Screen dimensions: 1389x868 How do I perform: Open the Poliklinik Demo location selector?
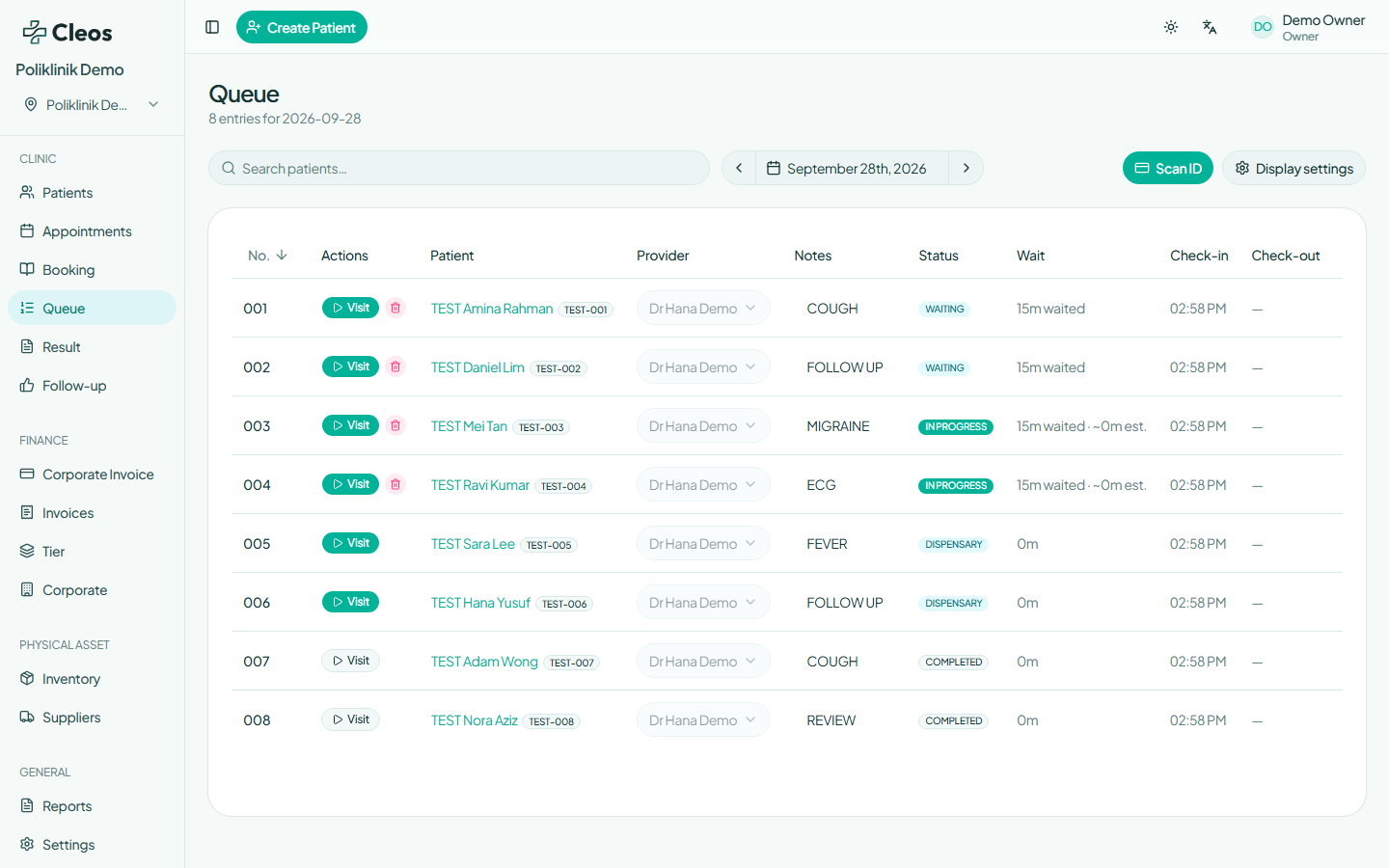click(x=92, y=104)
